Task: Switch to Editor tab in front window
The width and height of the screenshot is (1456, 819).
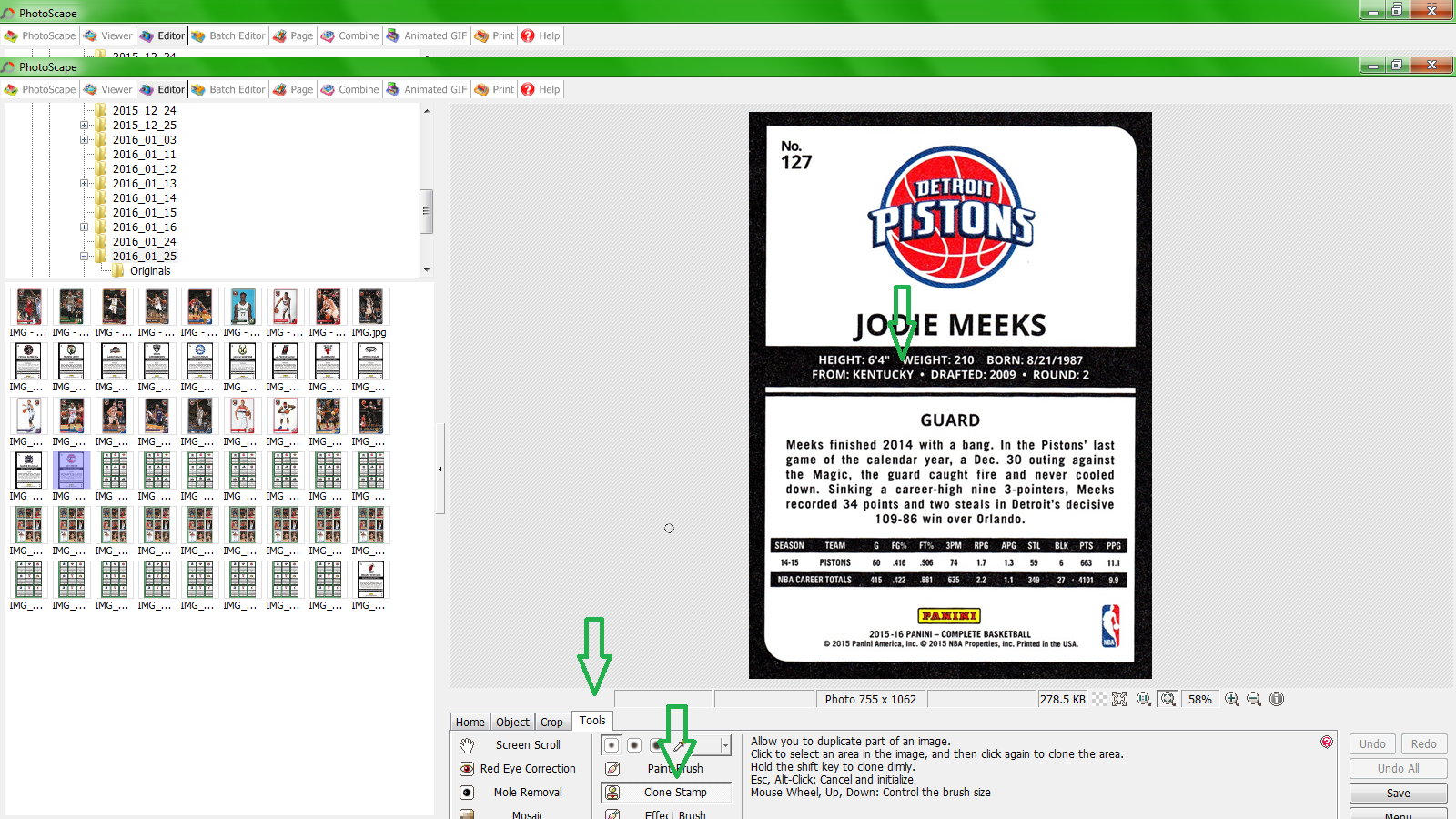Action: (x=163, y=89)
